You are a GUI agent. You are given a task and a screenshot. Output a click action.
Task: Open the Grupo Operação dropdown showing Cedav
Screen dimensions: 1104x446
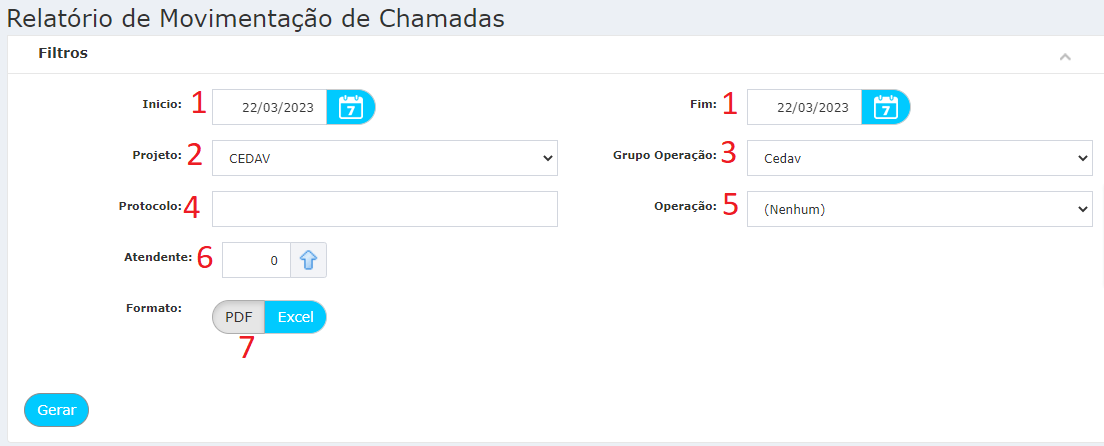[x=920, y=158]
